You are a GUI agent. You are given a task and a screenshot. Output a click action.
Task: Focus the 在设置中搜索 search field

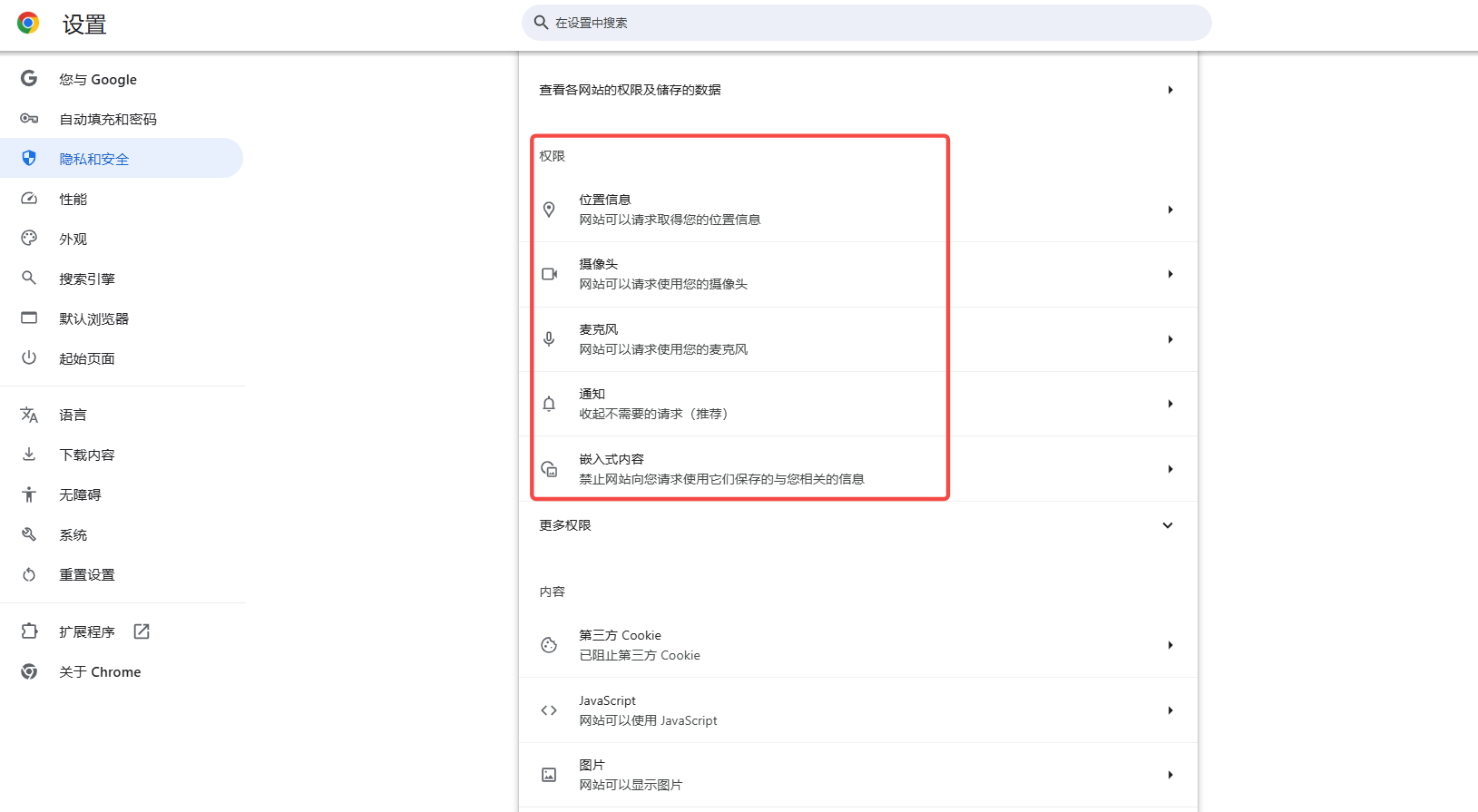pyautogui.click(x=866, y=23)
